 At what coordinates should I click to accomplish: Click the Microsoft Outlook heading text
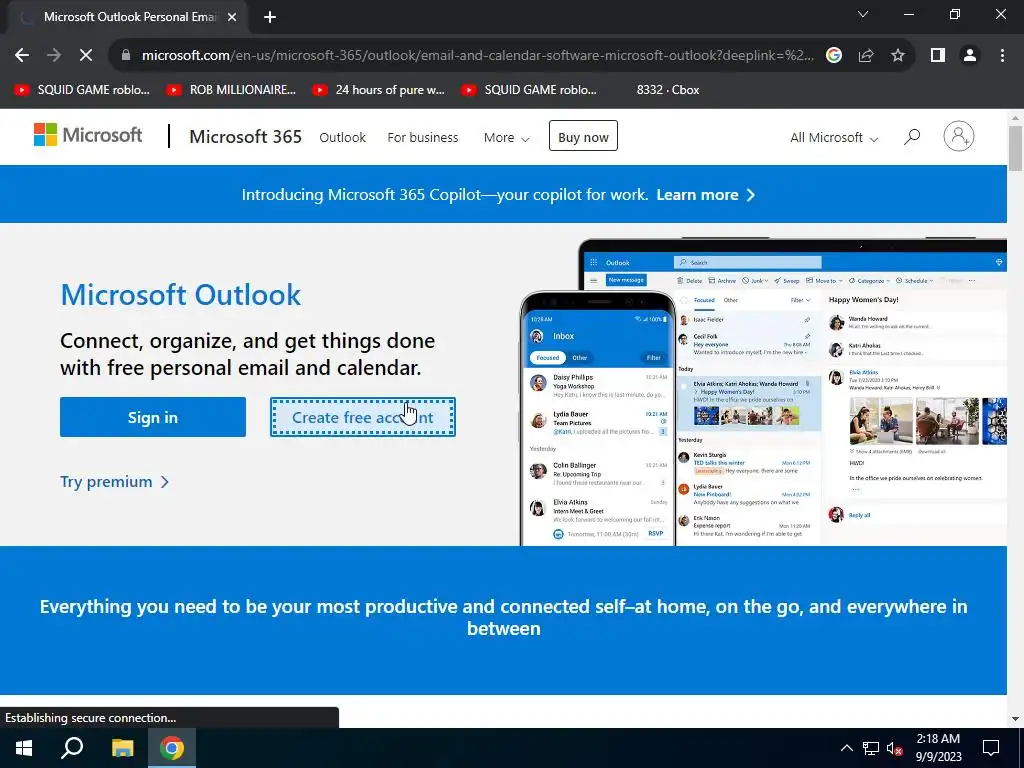tap(181, 295)
